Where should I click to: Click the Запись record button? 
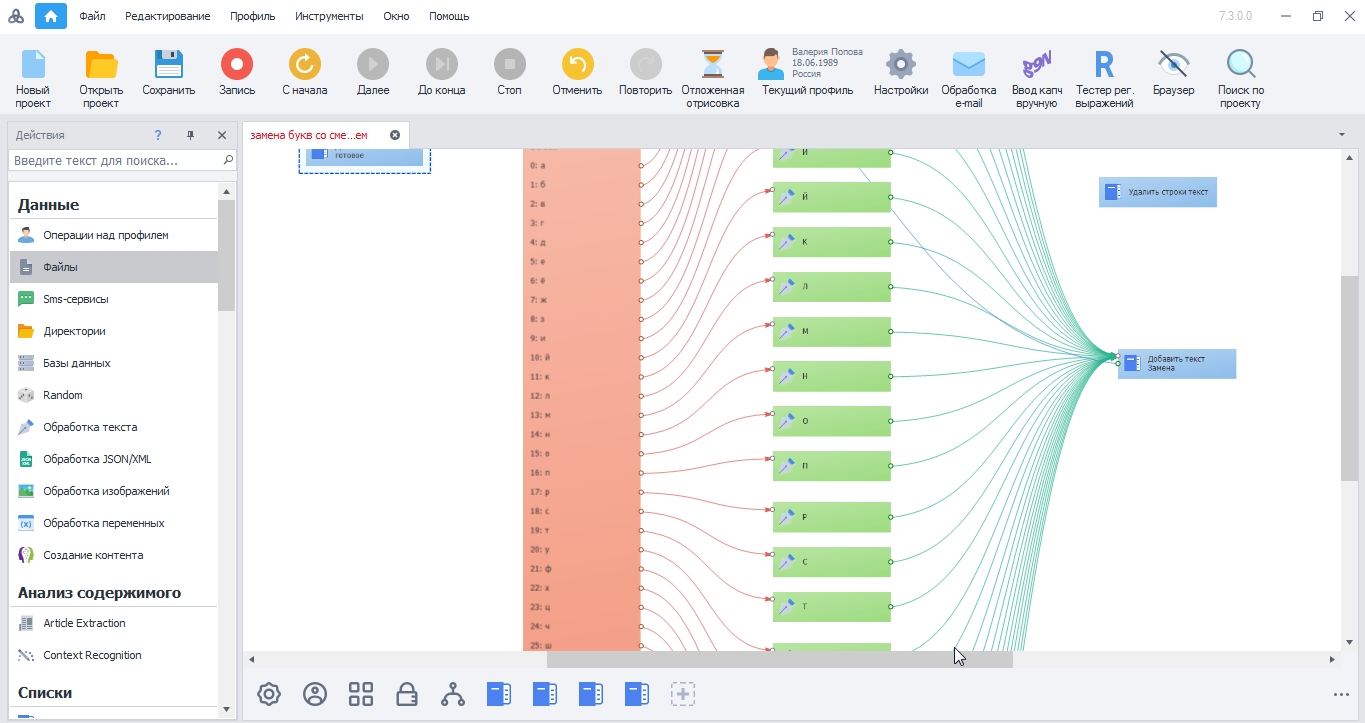(237, 66)
